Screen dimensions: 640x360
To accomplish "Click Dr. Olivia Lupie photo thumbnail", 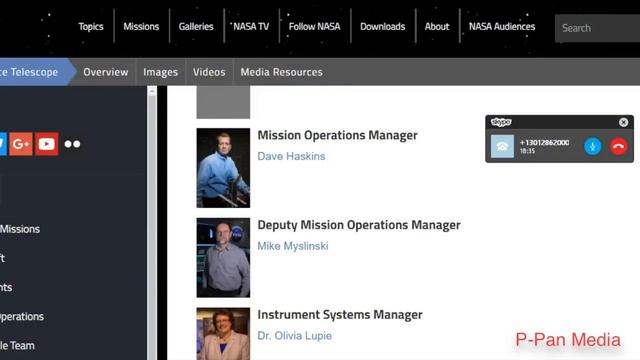I will (223, 334).
